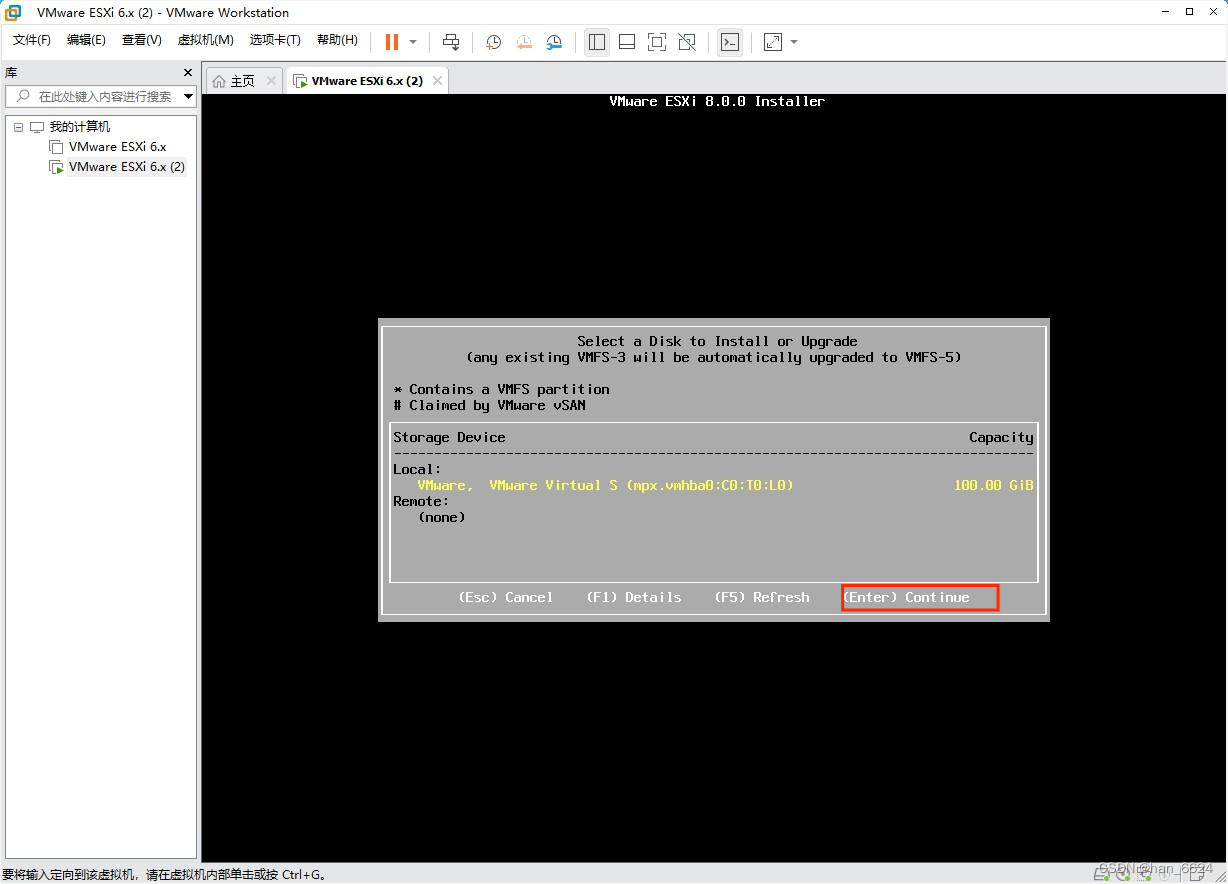
Task: Select VMware ESXi 6.x in library
Action: pos(117,147)
